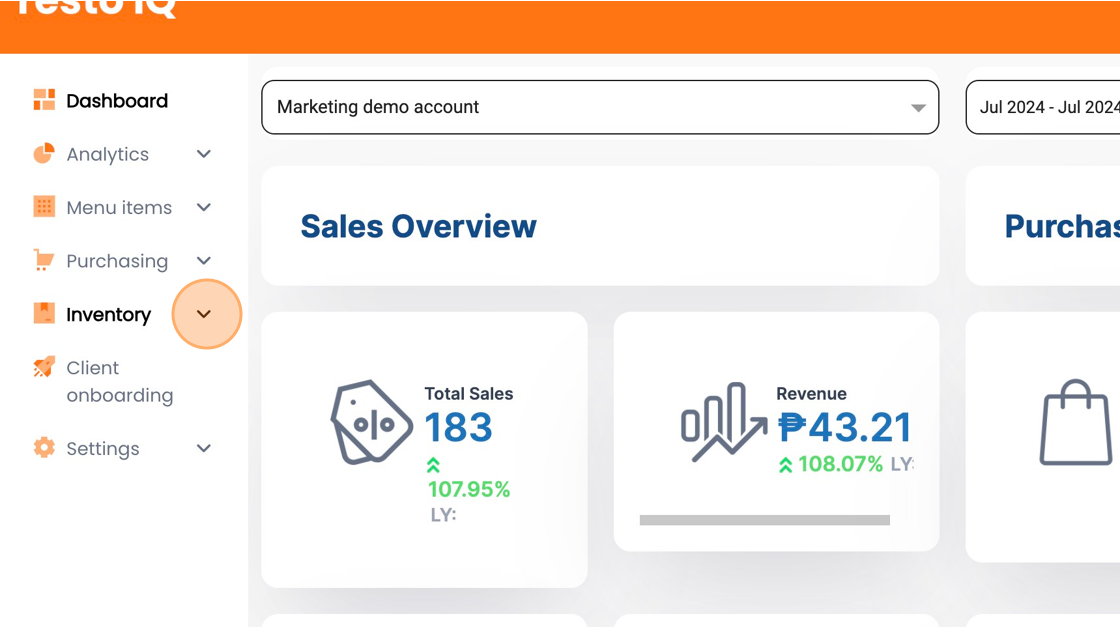Click the resto IQ logo in header

coord(96,9)
